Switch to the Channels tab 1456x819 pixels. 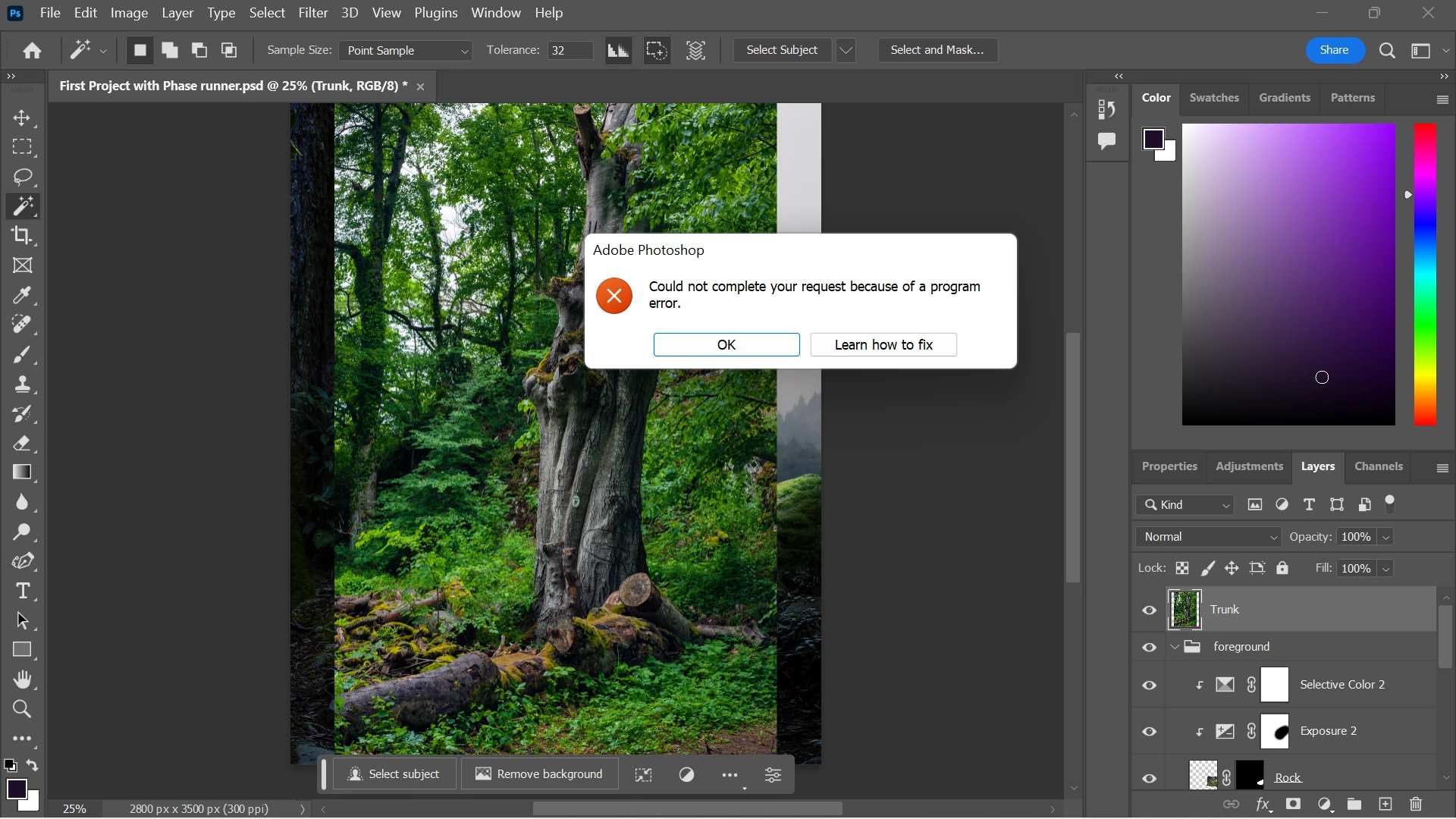pos(1378,466)
